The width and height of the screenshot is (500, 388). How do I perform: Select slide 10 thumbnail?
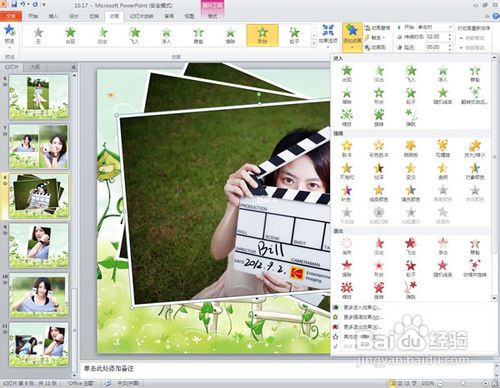[x=39, y=295]
